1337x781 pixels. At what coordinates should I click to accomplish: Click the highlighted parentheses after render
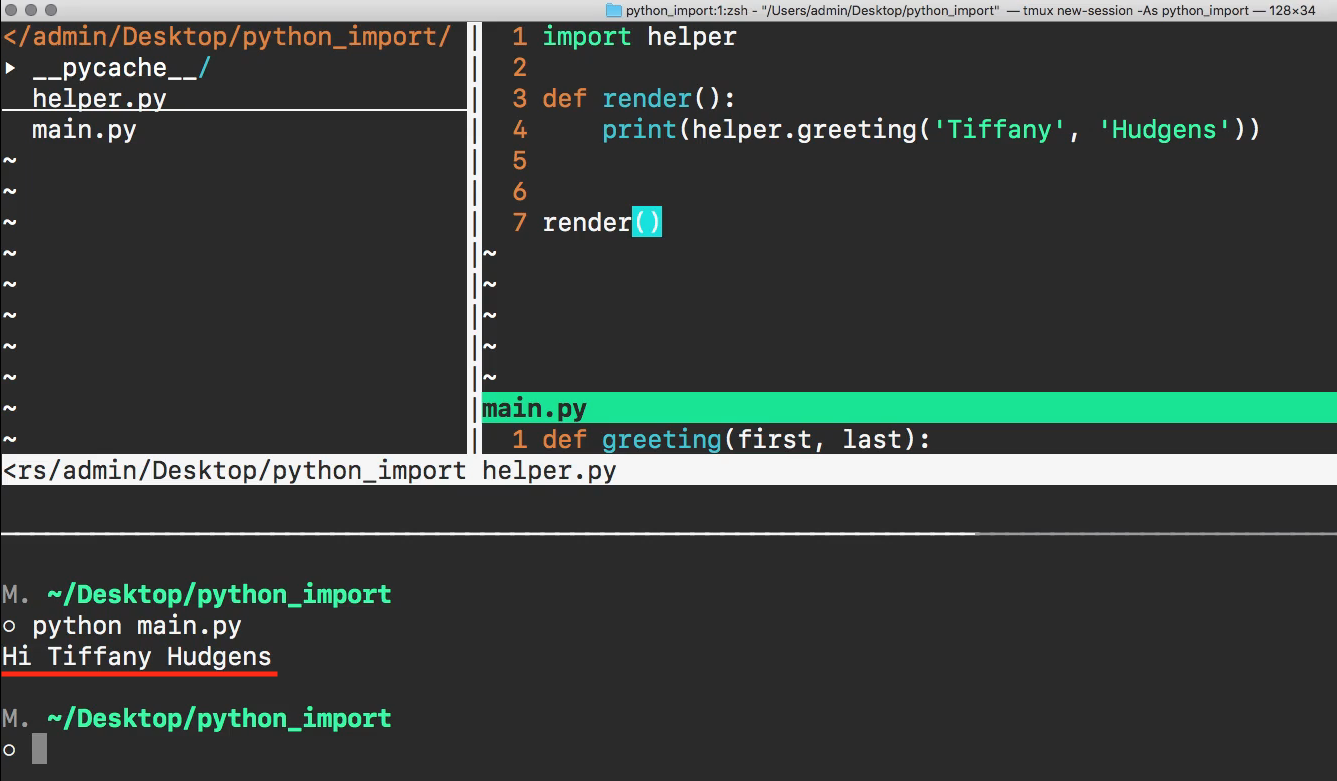point(649,222)
